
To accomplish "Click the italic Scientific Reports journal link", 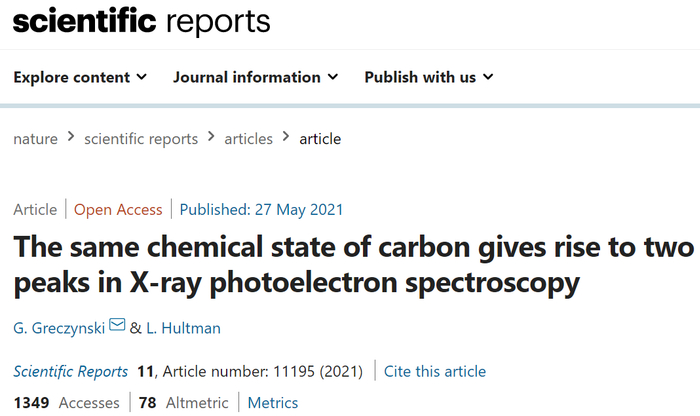I will coord(70,371).
